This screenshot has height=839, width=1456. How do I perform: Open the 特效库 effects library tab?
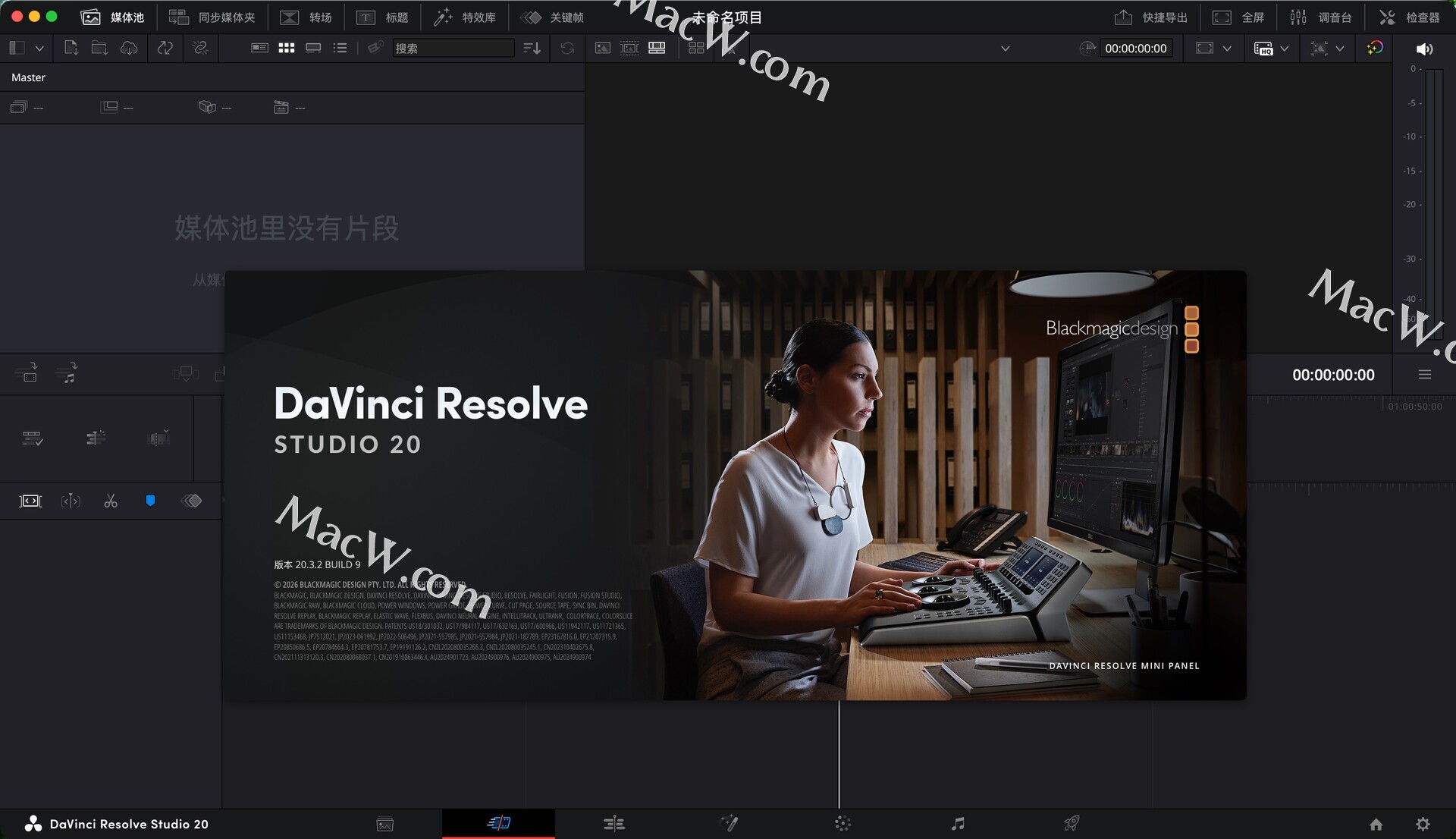point(464,17)
